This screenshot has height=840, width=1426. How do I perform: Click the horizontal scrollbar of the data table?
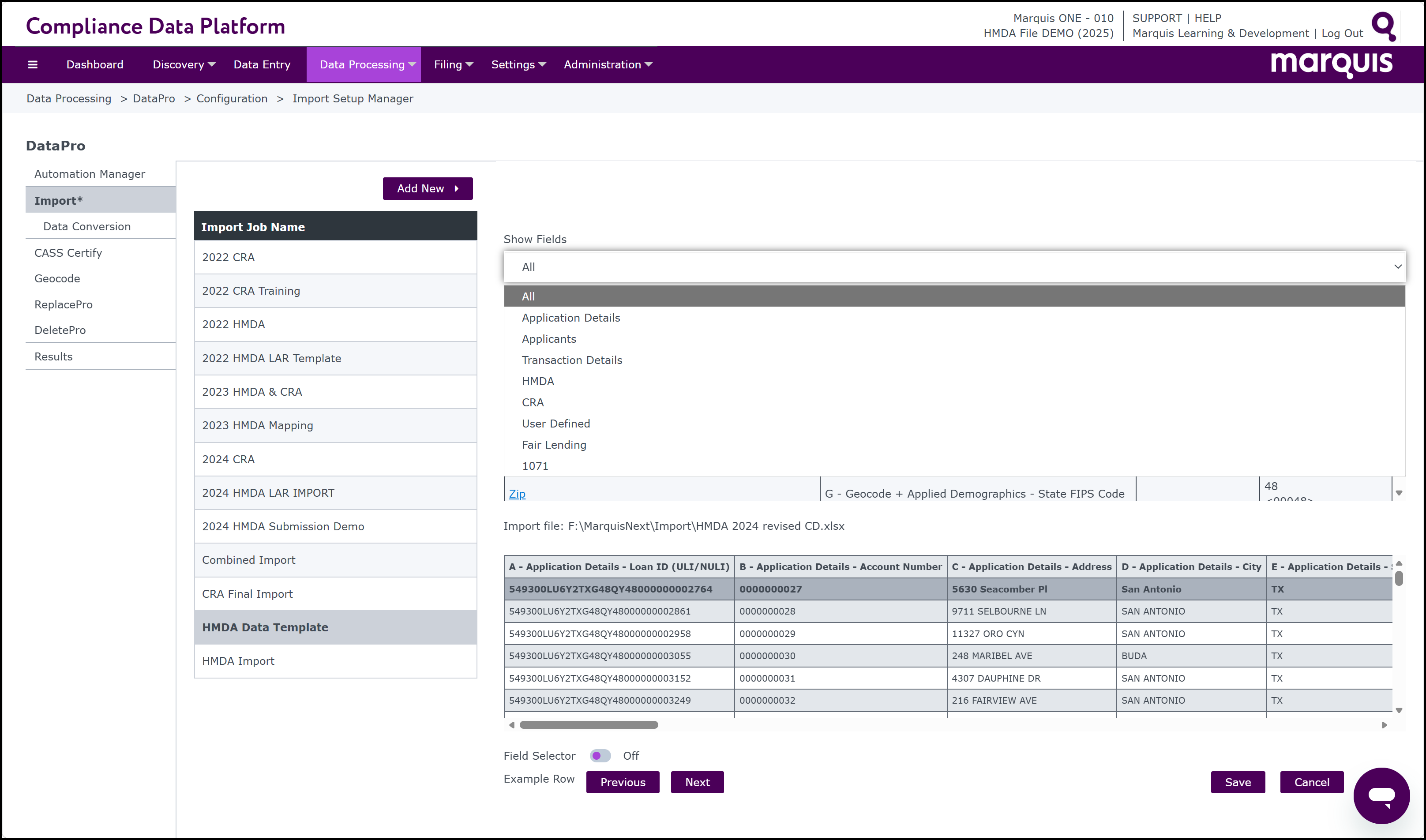pos(589,725)
